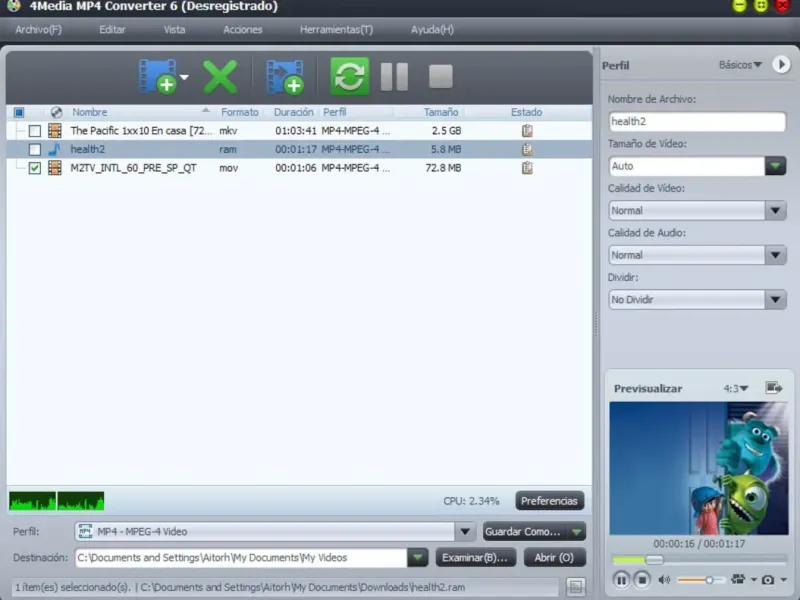Click the Examinar(B)... button

(476, 558)
